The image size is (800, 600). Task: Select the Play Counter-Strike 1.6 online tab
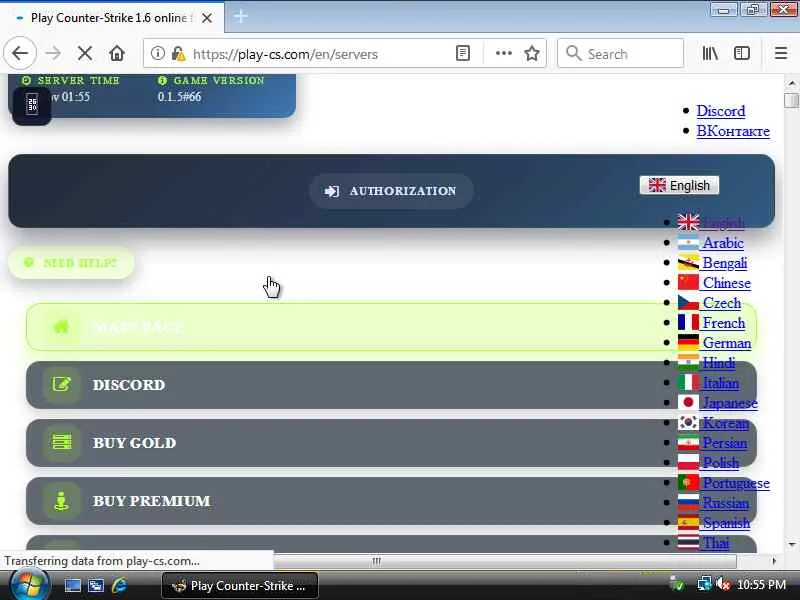tap(112, 18)
